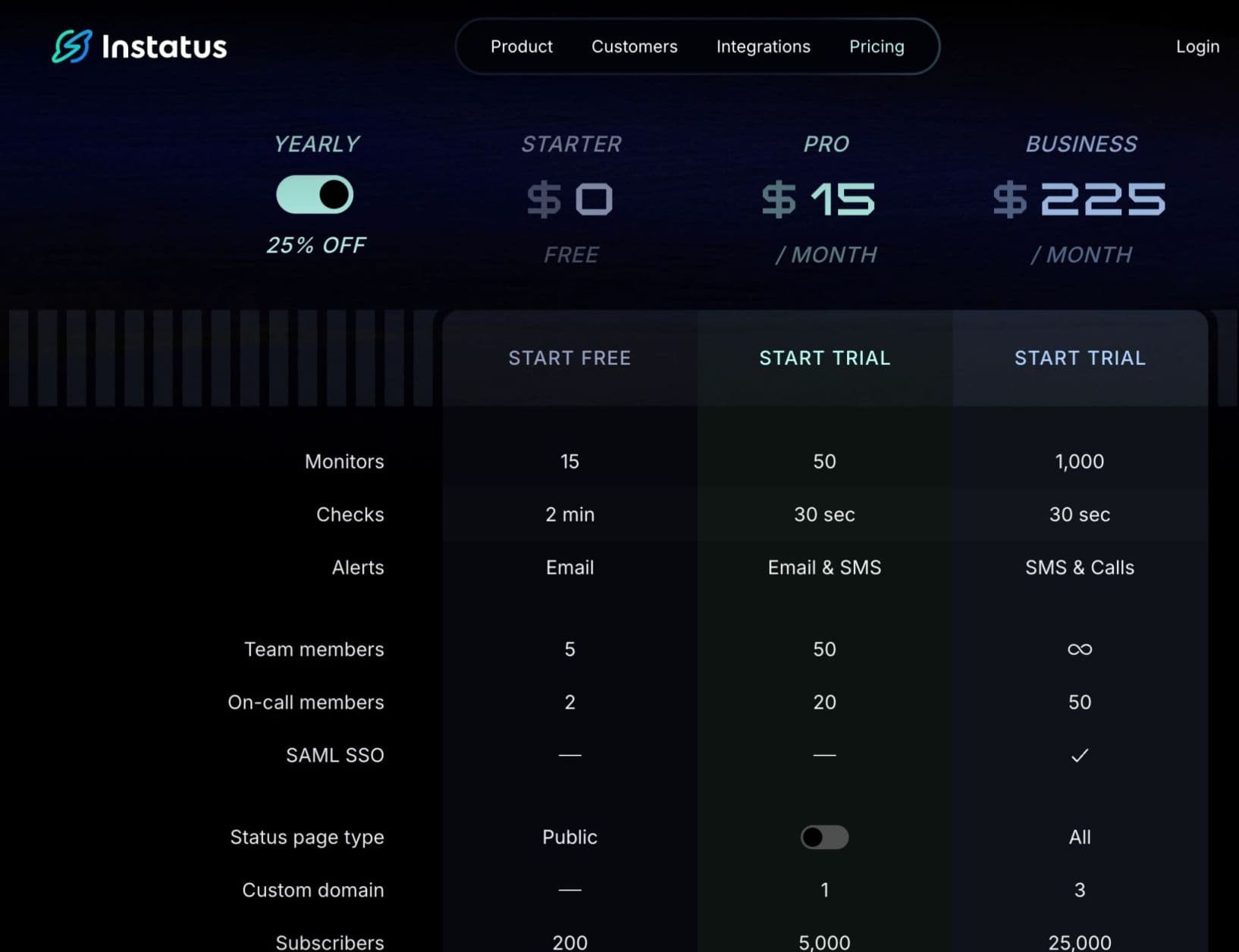The image size is (1239, 952).
Task: Select the Pricing navigation item
Action: [877, 46]
